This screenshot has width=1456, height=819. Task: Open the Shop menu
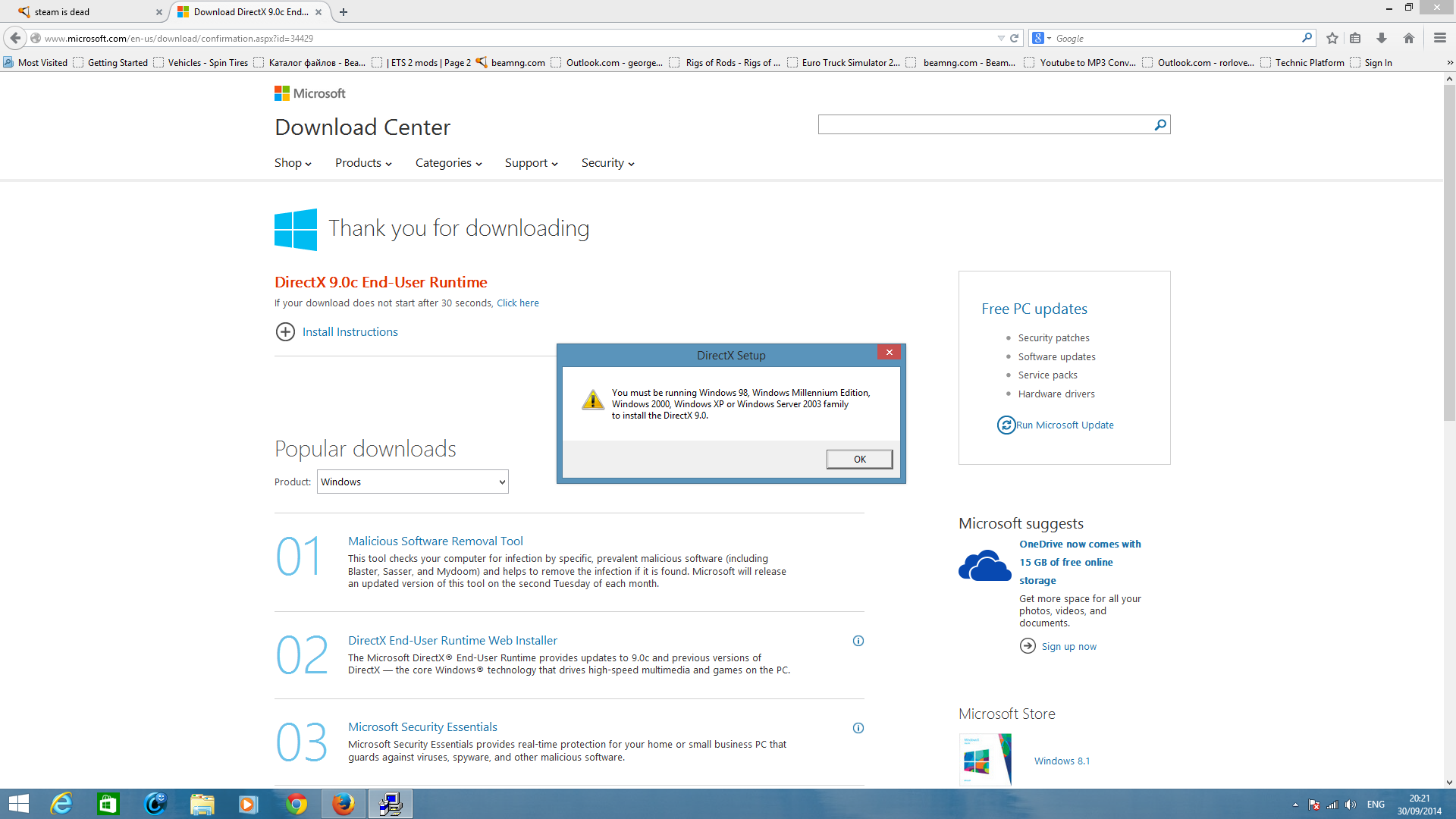(x=293, y=163)
